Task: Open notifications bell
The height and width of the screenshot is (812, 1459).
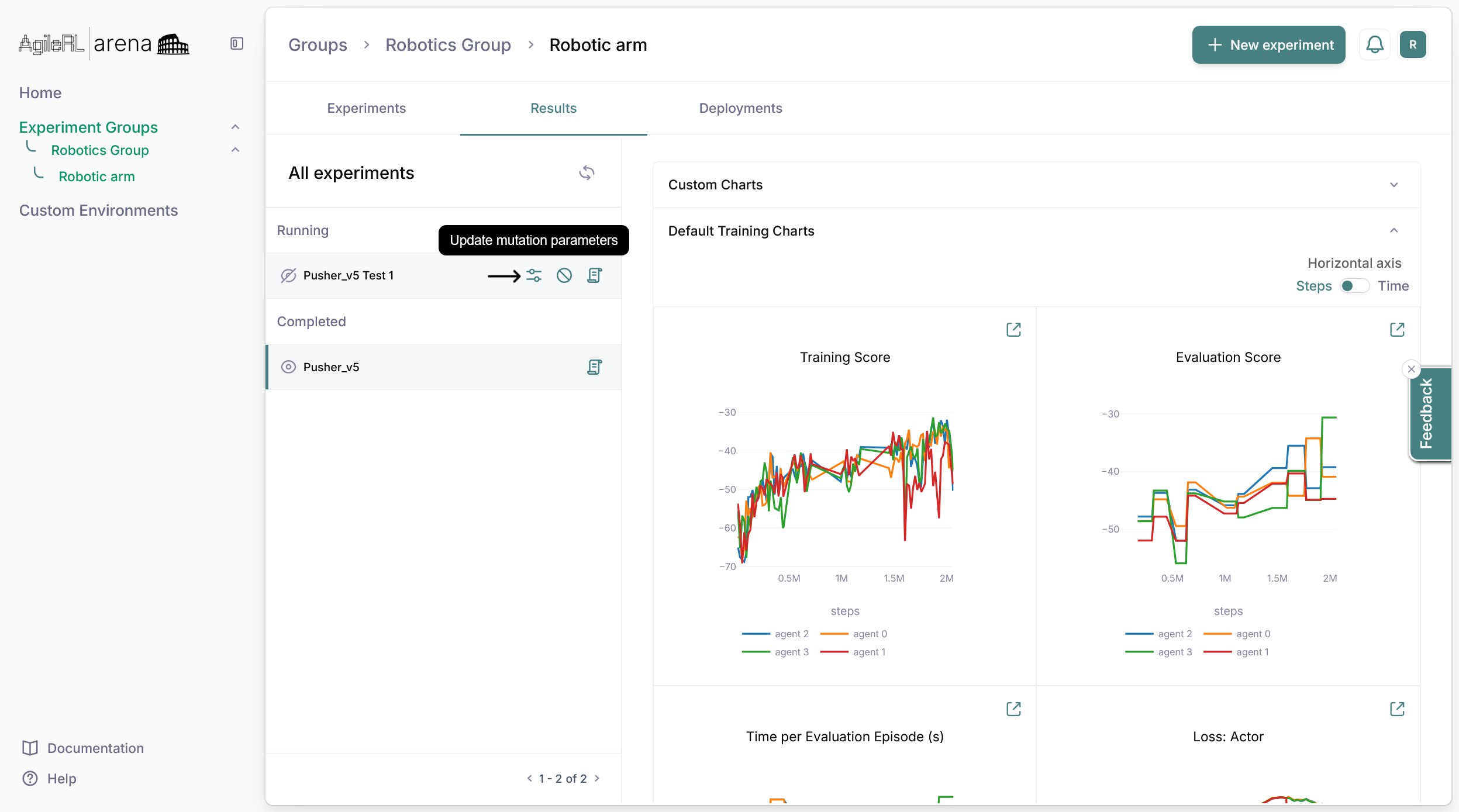Action: (1374, 45)
